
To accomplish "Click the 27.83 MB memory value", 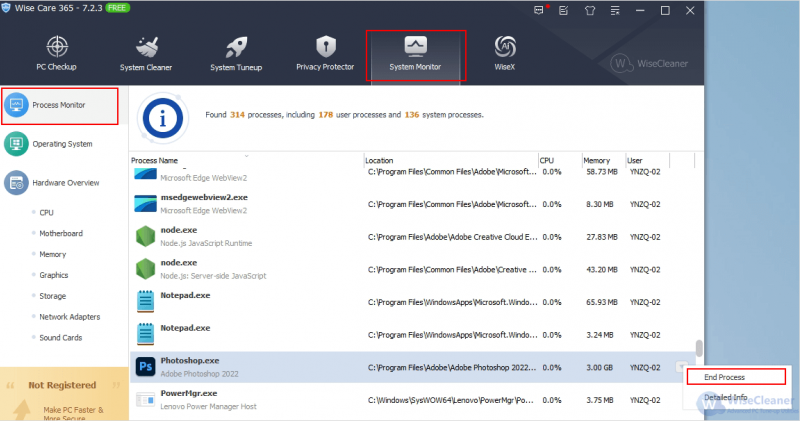I will click(x=602, y=237).
